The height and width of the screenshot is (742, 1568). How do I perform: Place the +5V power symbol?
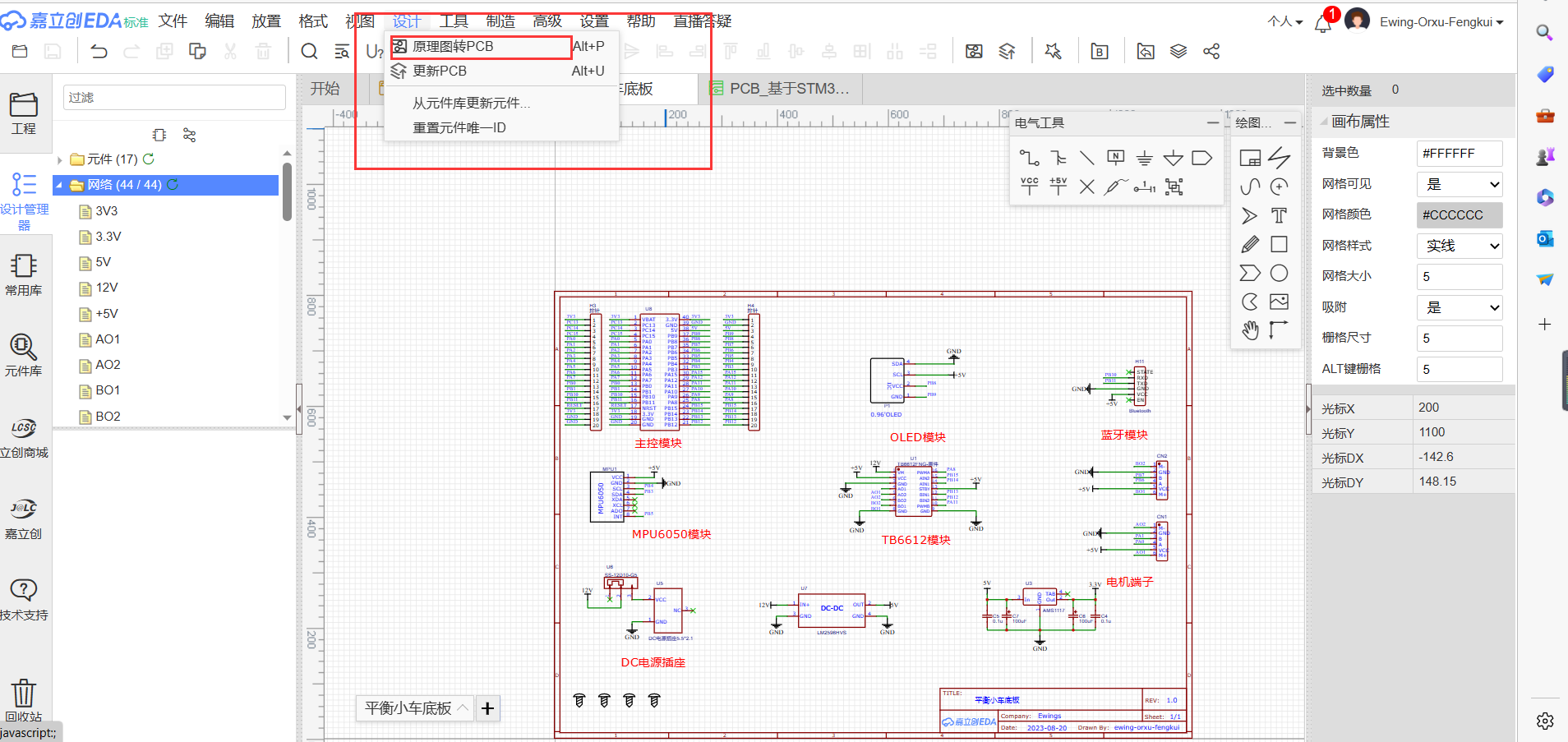1058,187
